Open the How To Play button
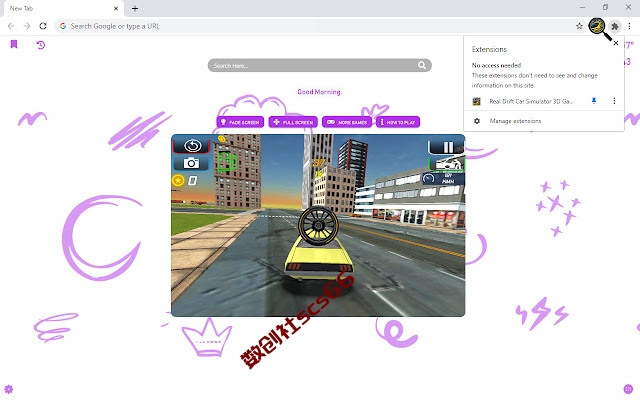Viewport: 640px width, 400px height. click(x=398, y=122)
